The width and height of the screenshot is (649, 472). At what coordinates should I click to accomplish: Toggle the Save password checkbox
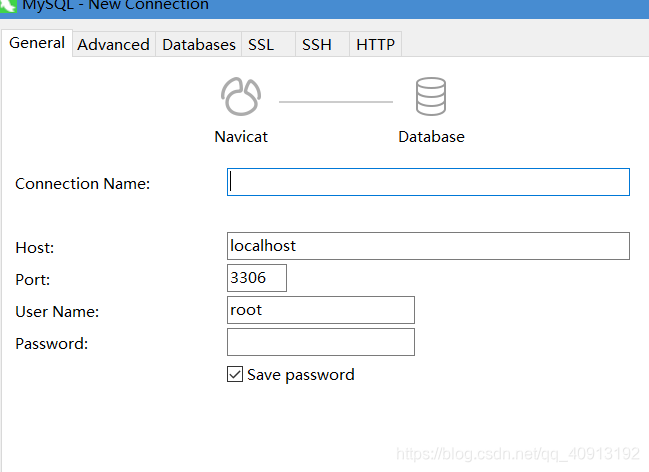pos(235,374)
